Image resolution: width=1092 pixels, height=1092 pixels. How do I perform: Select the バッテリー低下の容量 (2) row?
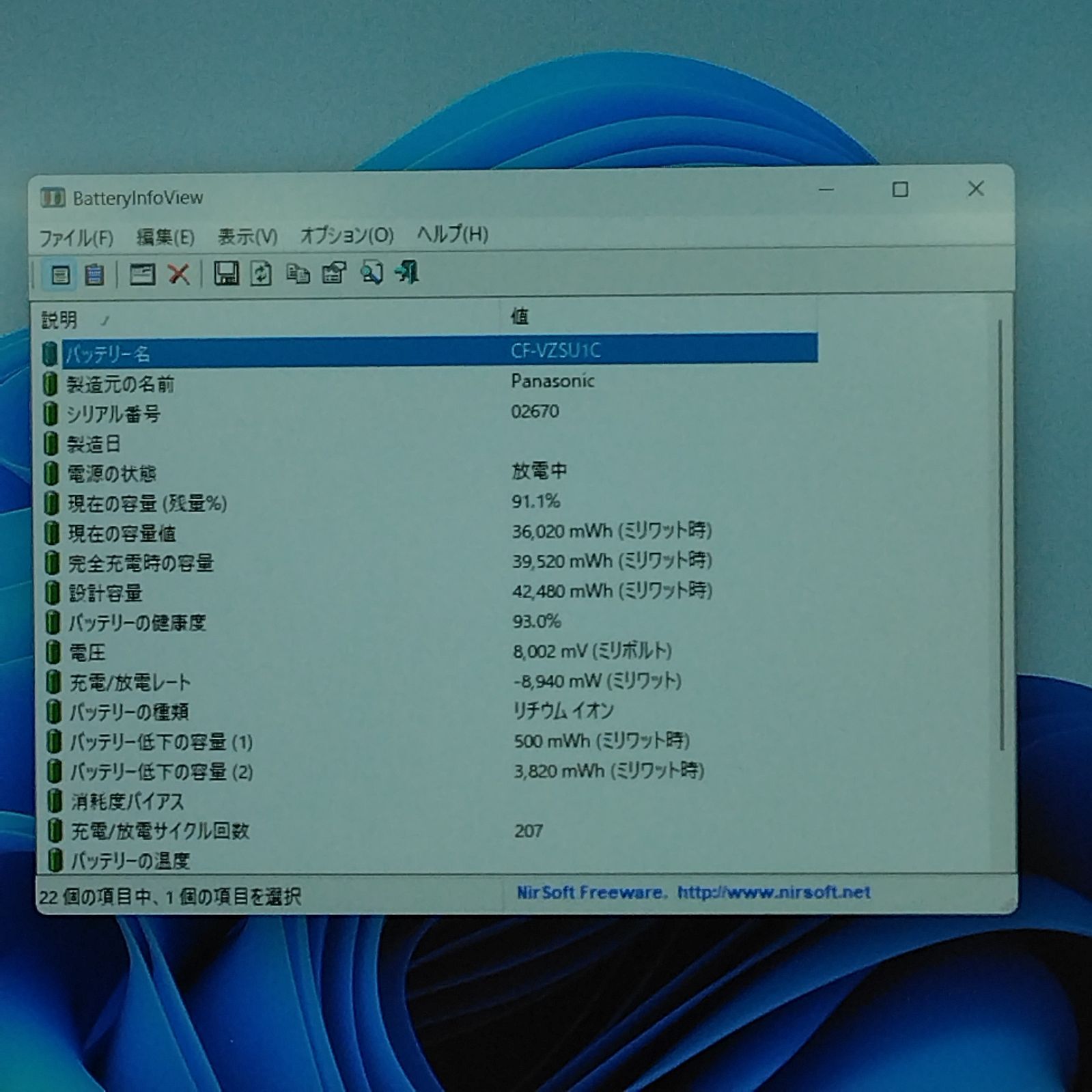coord(430,772)
